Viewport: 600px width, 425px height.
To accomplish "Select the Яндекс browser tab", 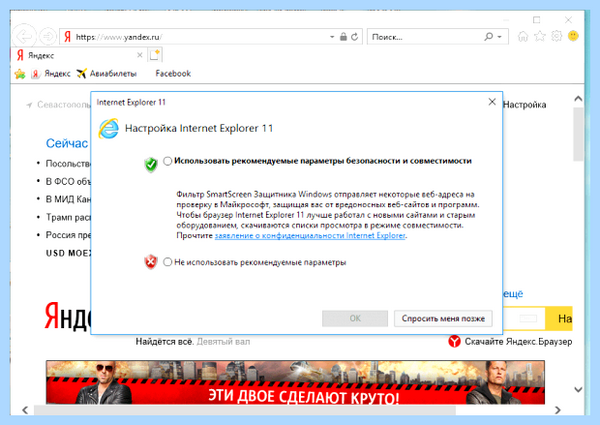I will coord(78,55).
